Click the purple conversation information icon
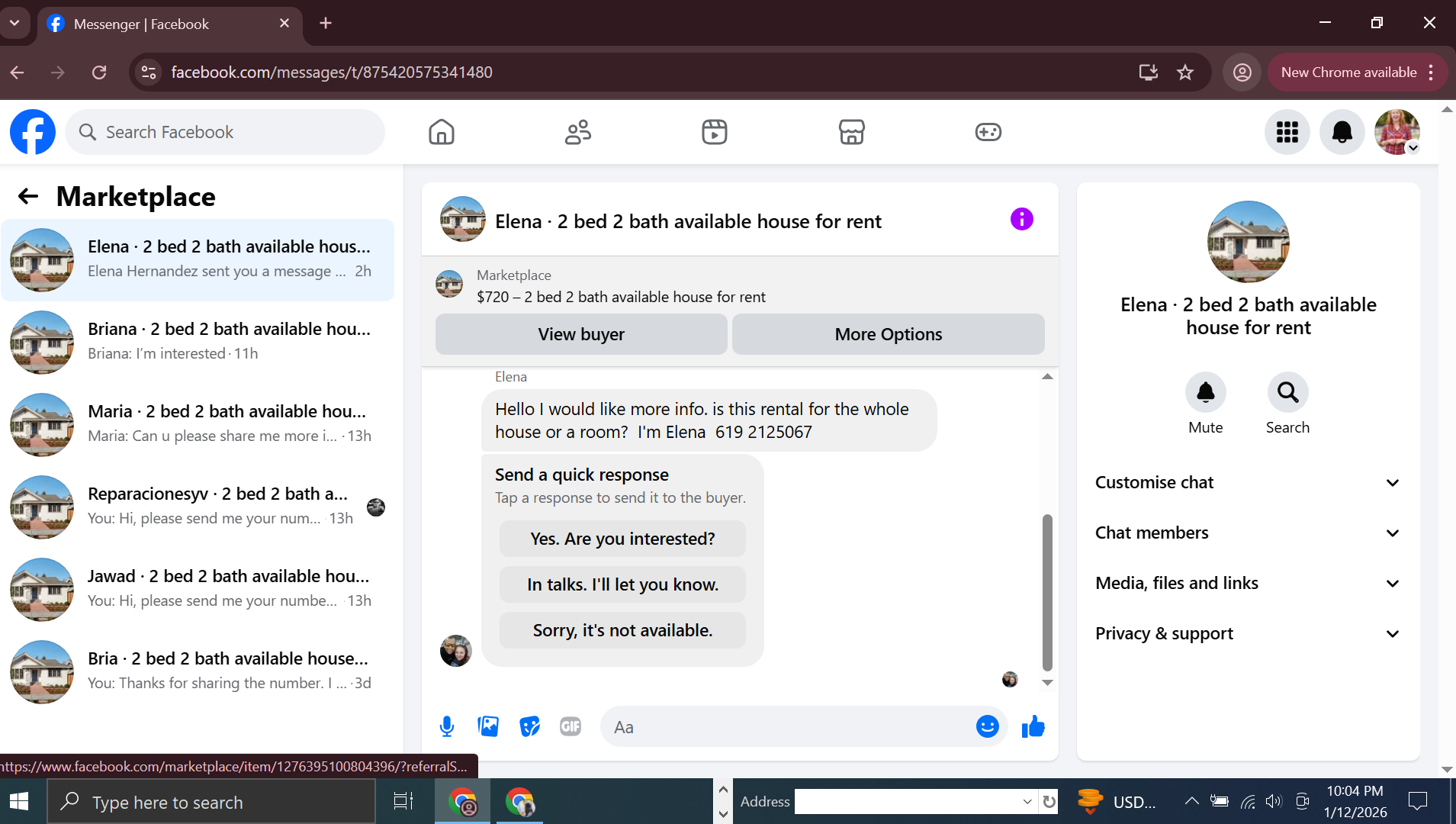This screenshot has width=1456, height=824. tap(1022, 220)
